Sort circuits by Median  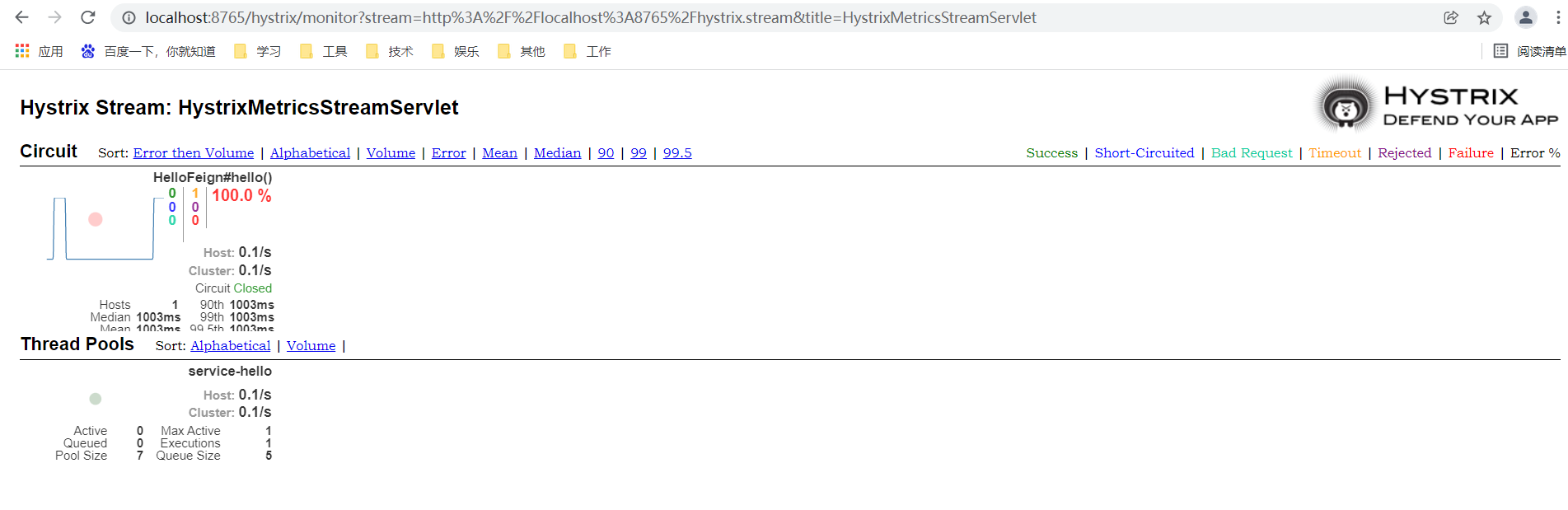click(558, 153)
